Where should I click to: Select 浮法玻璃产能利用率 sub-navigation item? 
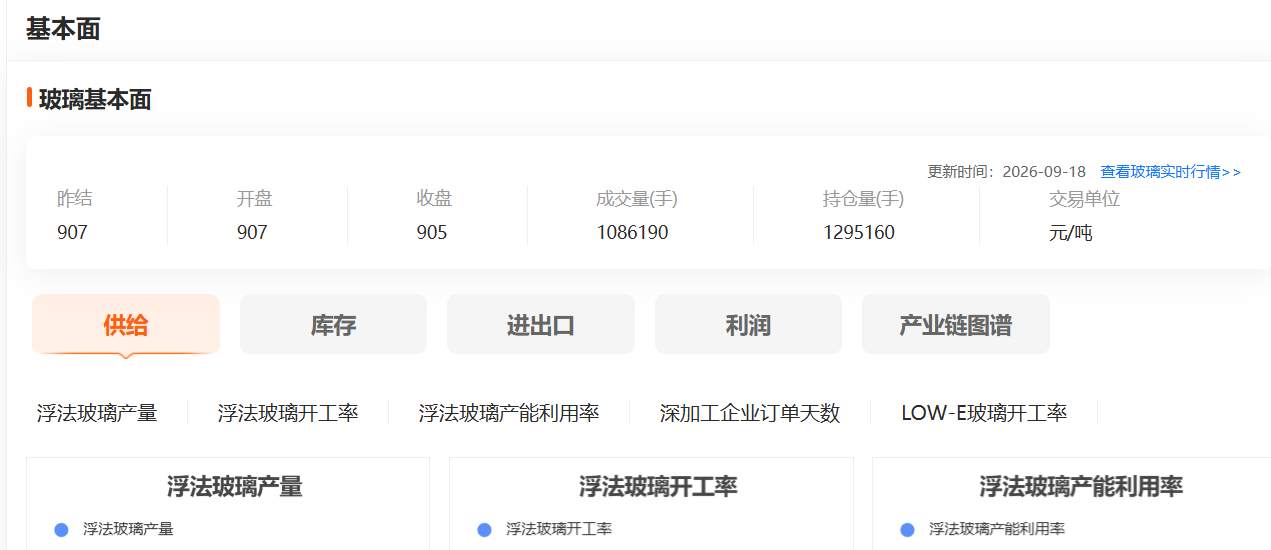click(x=509, y=413)
